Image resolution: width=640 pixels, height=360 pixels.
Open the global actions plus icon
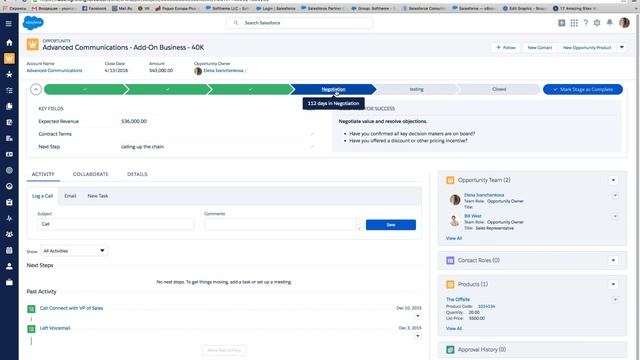(562, 23)
